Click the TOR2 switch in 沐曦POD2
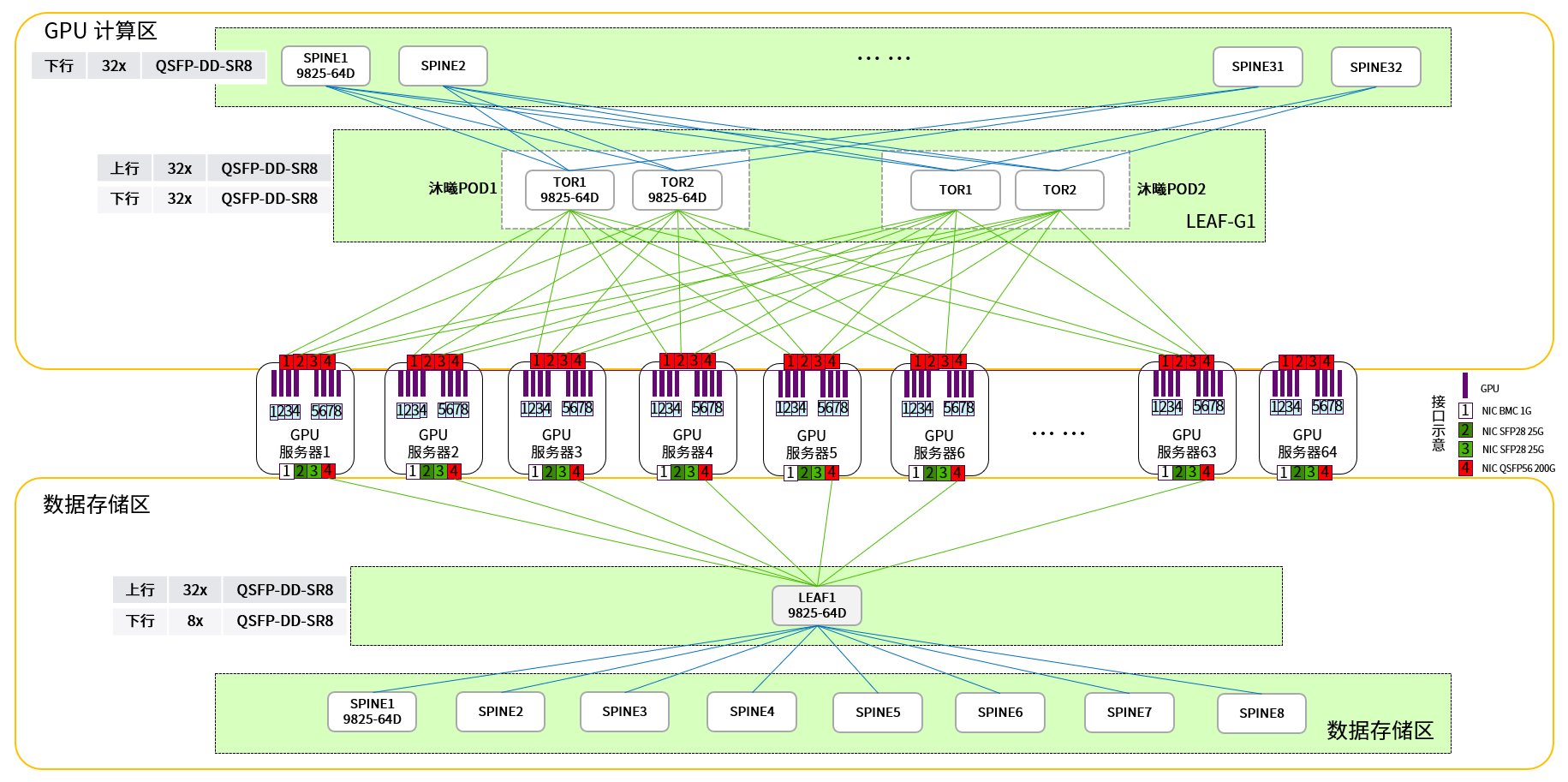The image size is (1568, 782). pyautogui.click(x=1059, y=190)
